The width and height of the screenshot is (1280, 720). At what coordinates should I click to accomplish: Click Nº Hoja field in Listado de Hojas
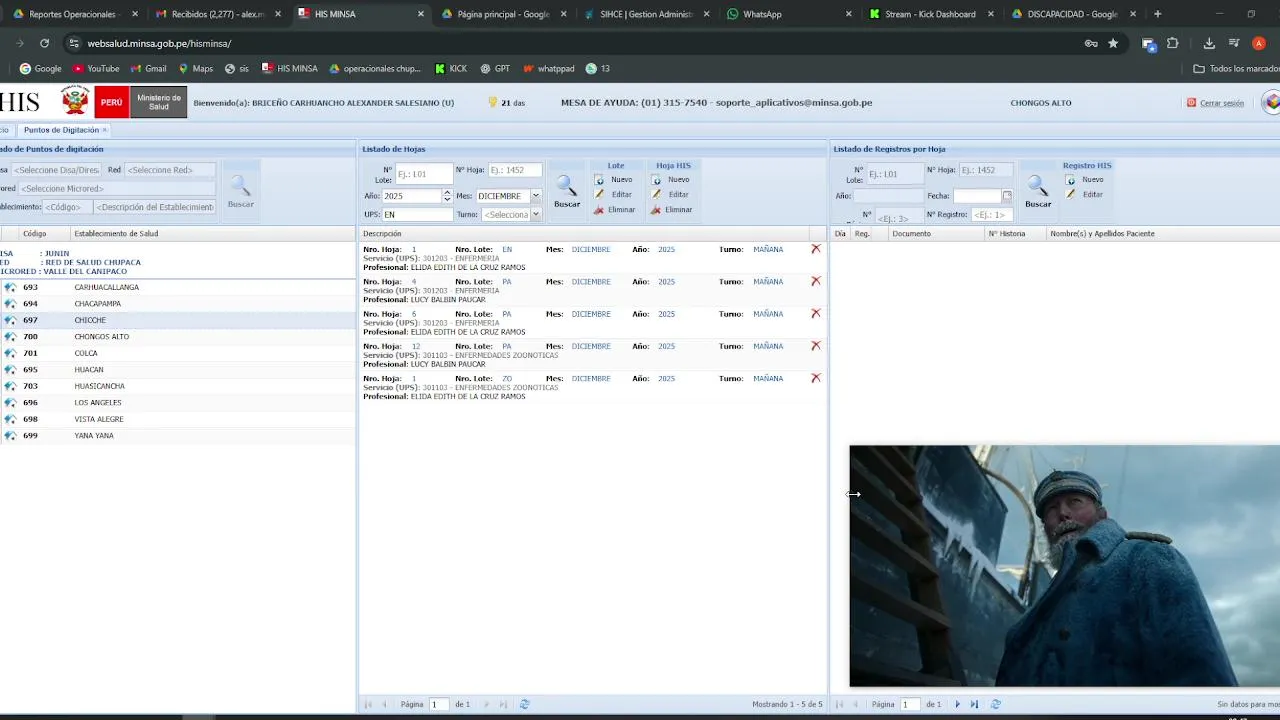[x=515, y=170]
